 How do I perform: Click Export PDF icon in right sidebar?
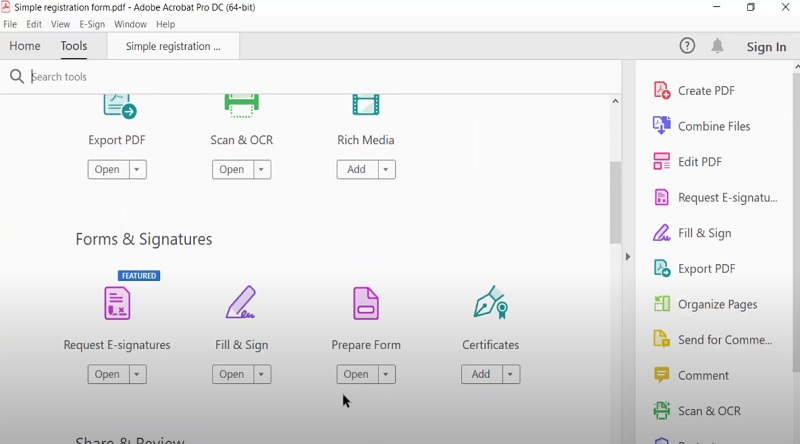tap(662, 268)
